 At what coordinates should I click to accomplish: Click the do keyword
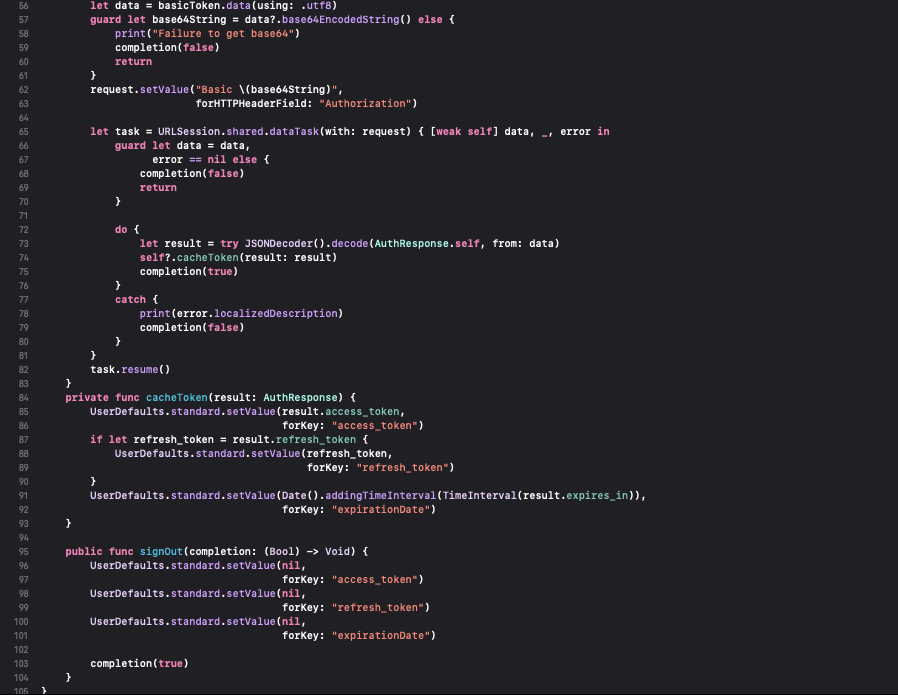point(121,230)
